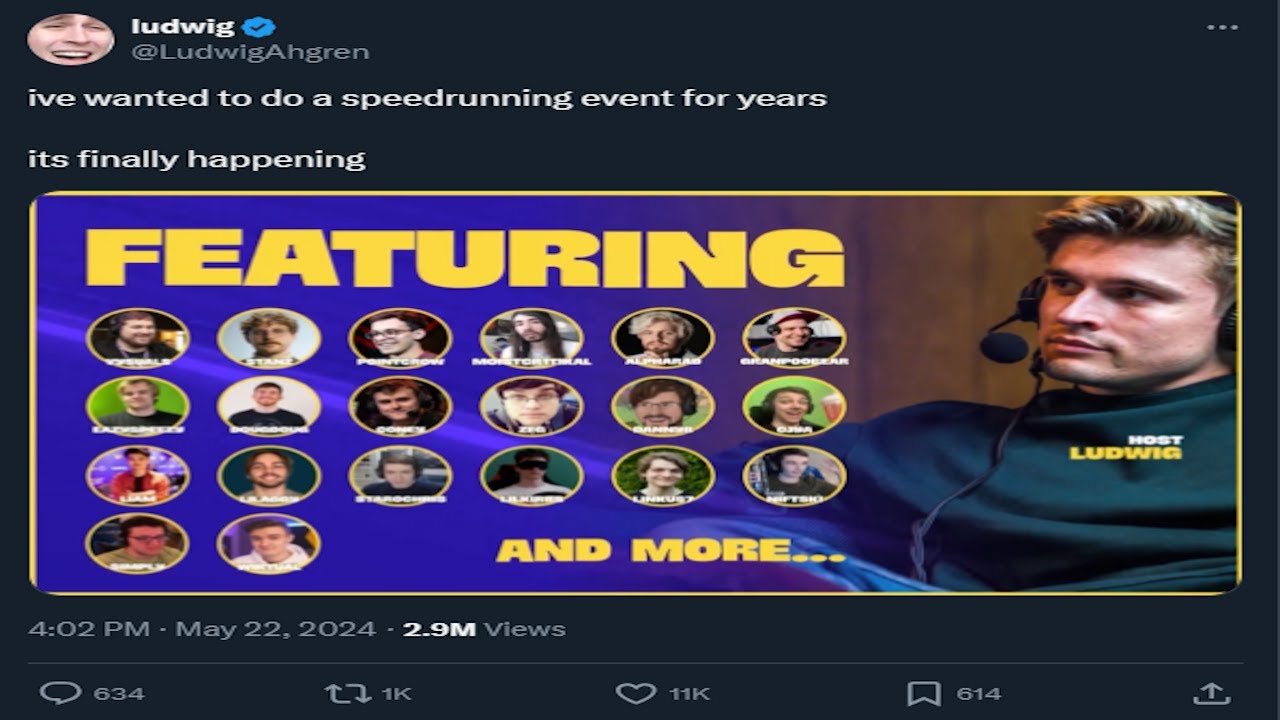
Task: Like the tweet with heart icon
Action: point(635,693)
